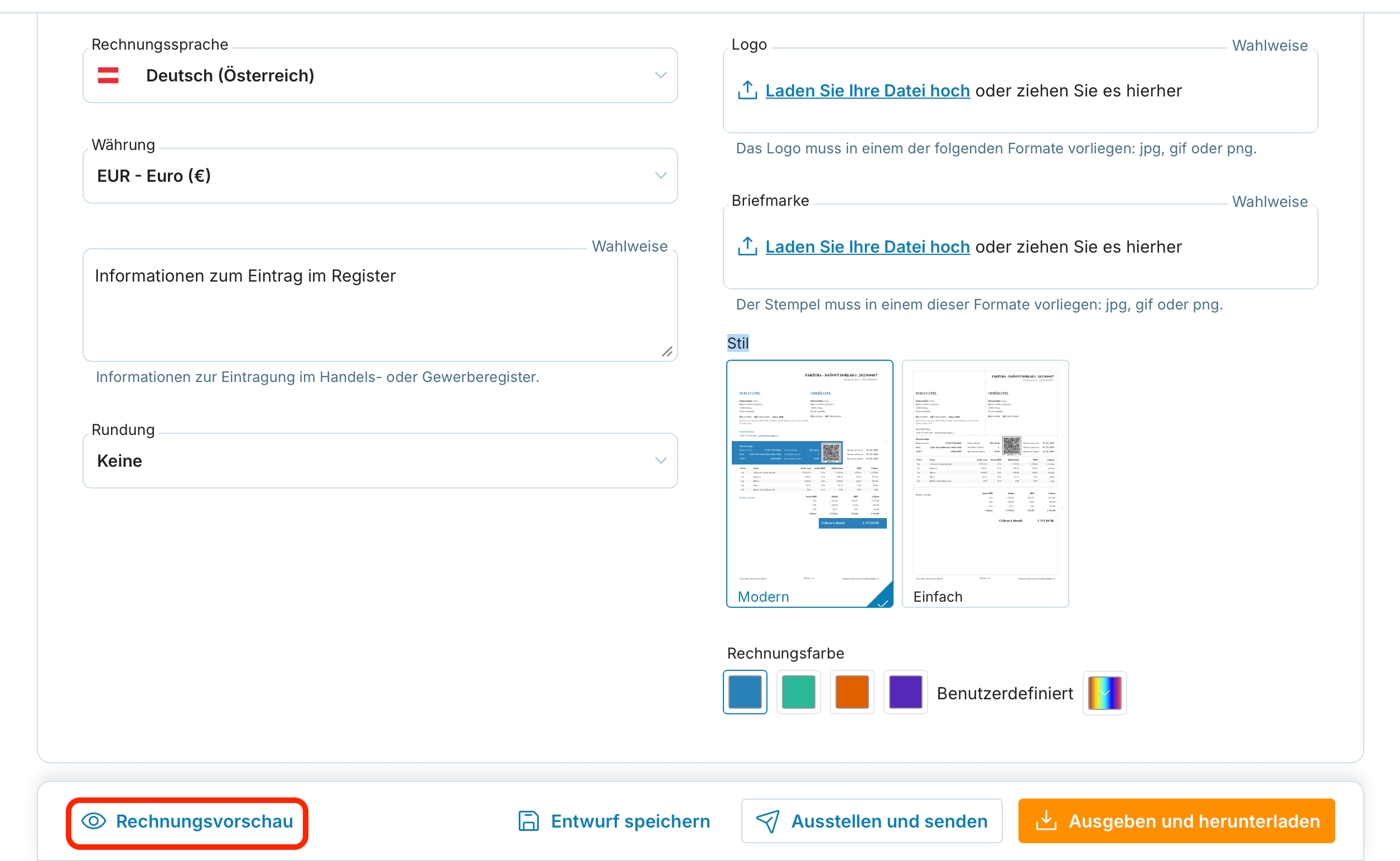Click the Modern style checkmark corner
The width and height of the screenshot is (1400, 861).
coord(882,598)
